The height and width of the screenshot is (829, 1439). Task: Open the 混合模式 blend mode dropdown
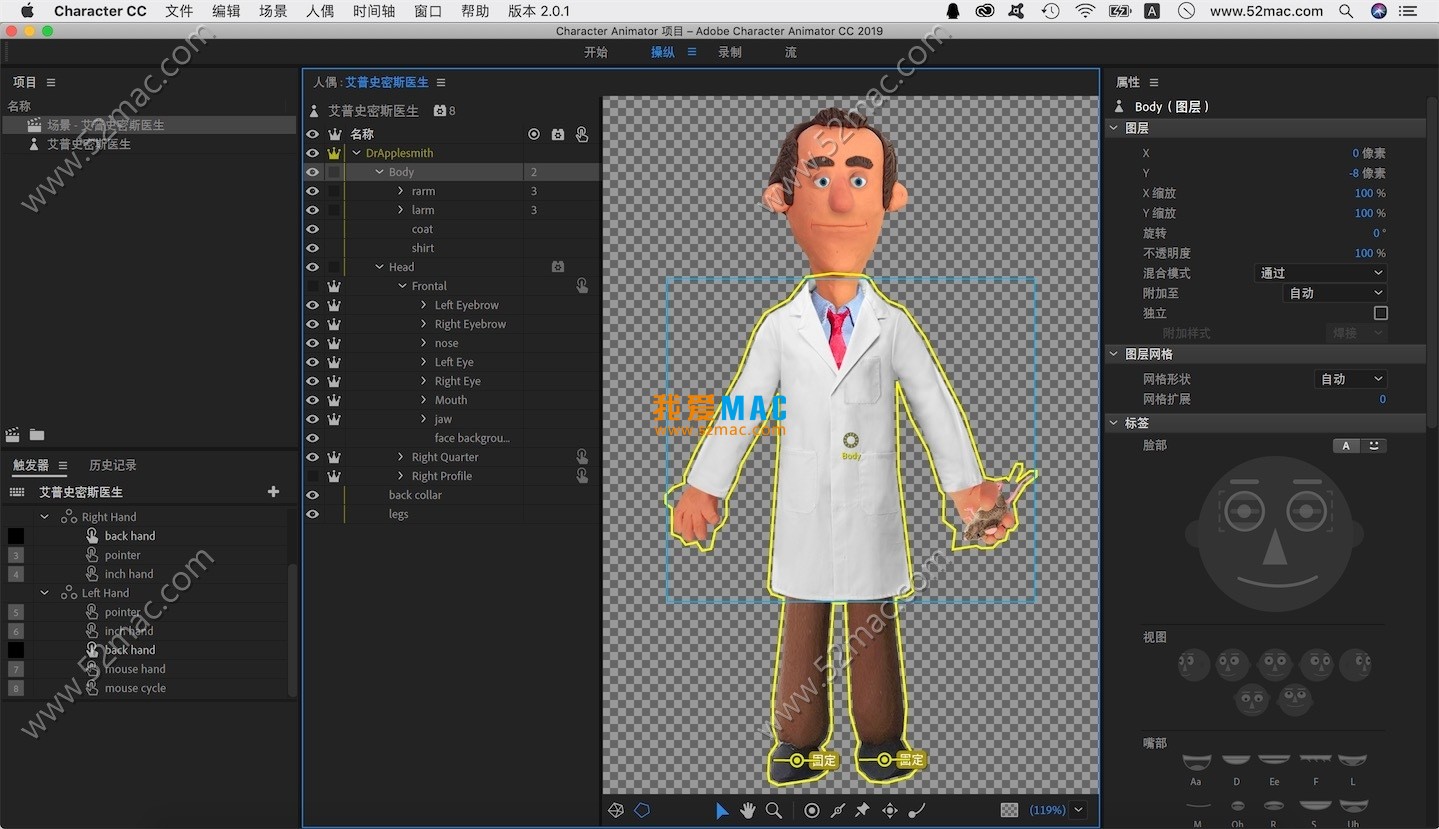tap(1321, 273)
